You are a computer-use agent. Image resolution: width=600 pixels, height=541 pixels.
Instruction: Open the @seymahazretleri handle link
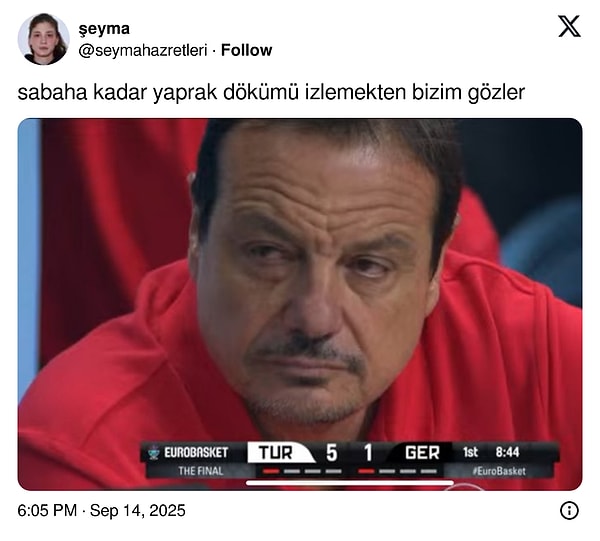[x=143, y=51]
